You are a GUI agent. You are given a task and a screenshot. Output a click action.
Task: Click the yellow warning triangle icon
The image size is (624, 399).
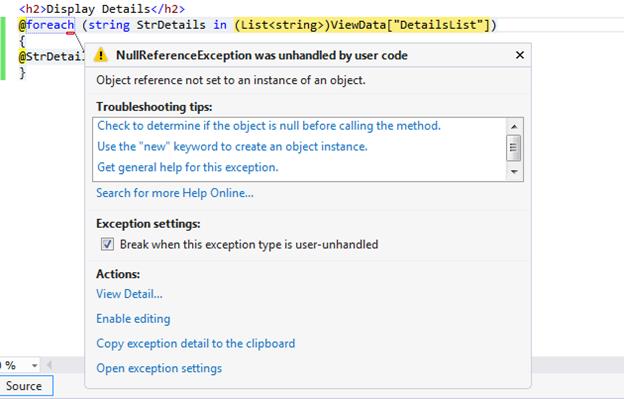(101, 55)
